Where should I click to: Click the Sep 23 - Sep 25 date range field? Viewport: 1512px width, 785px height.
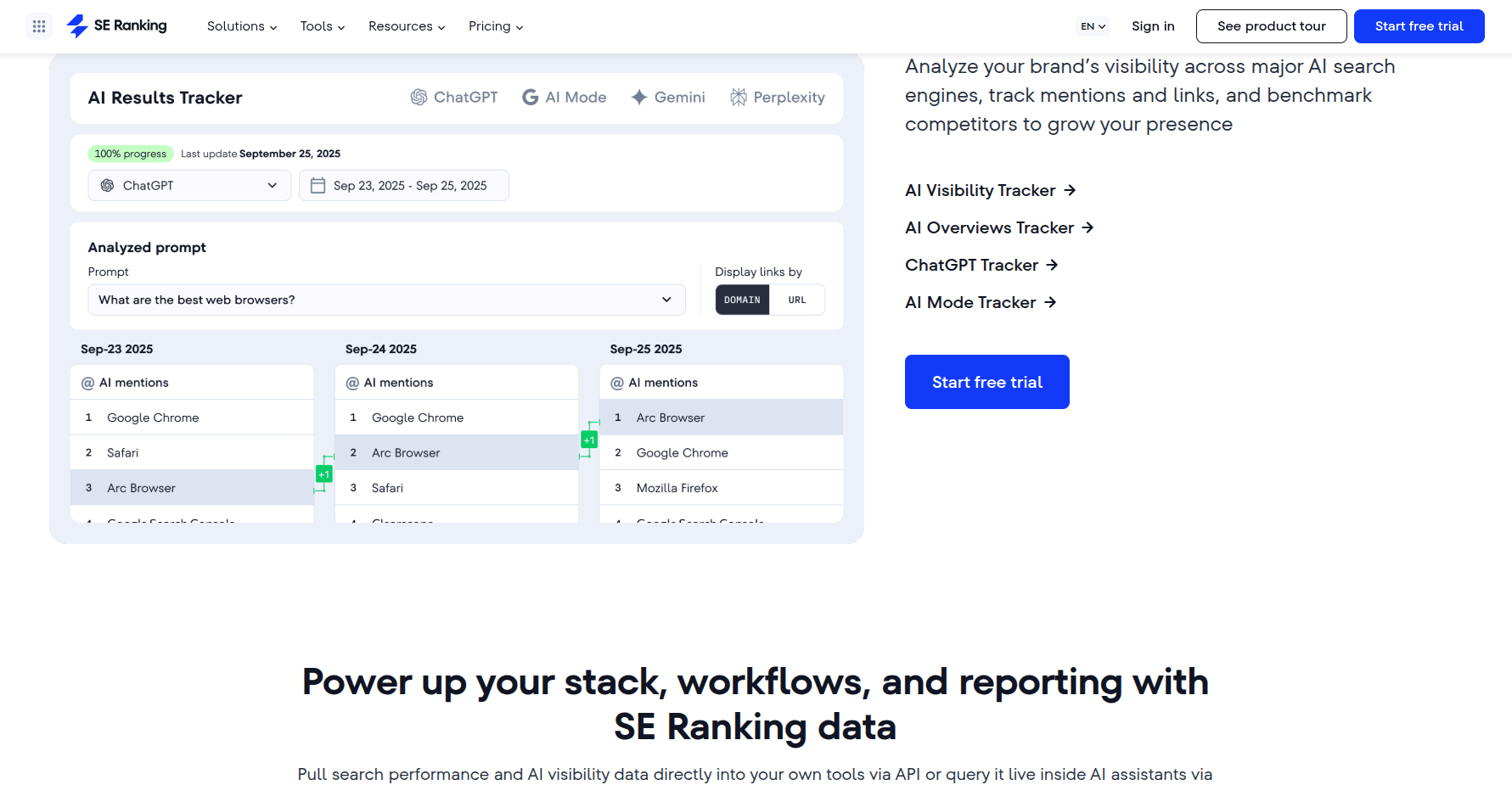404,186
